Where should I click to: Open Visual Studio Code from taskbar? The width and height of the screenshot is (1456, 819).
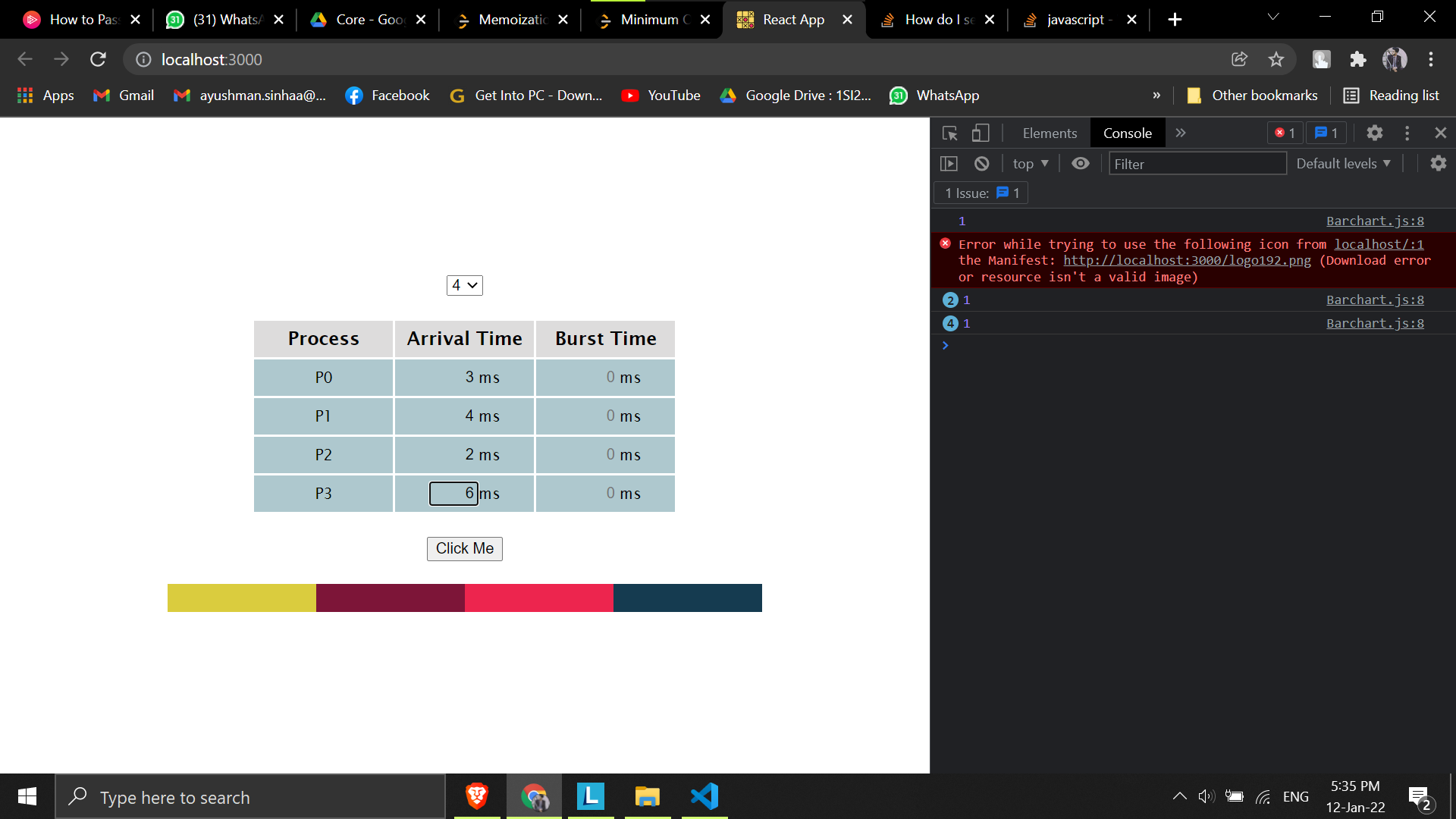704,796
